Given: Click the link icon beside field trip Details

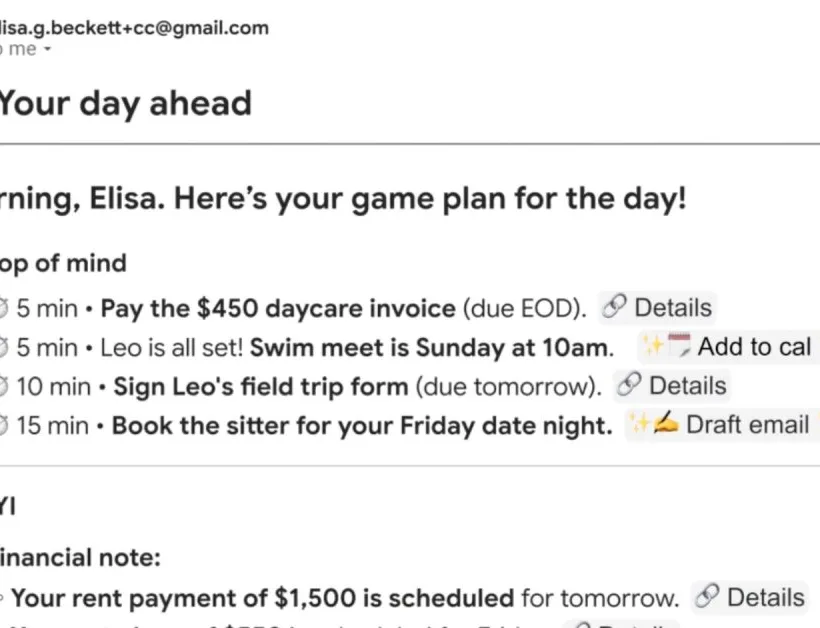Looking at the screenshot, I should click(x=629, y=386).
